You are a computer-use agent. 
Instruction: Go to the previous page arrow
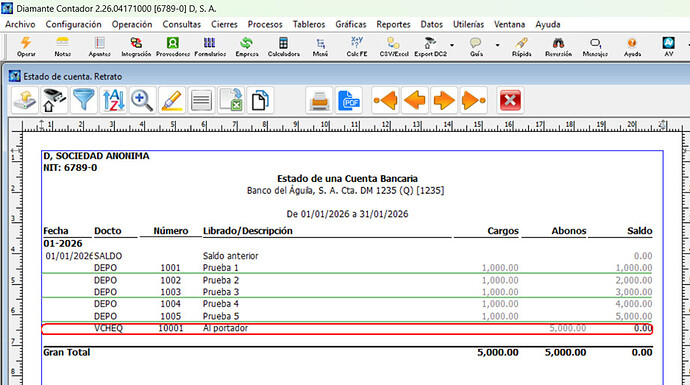pos(415,100)
